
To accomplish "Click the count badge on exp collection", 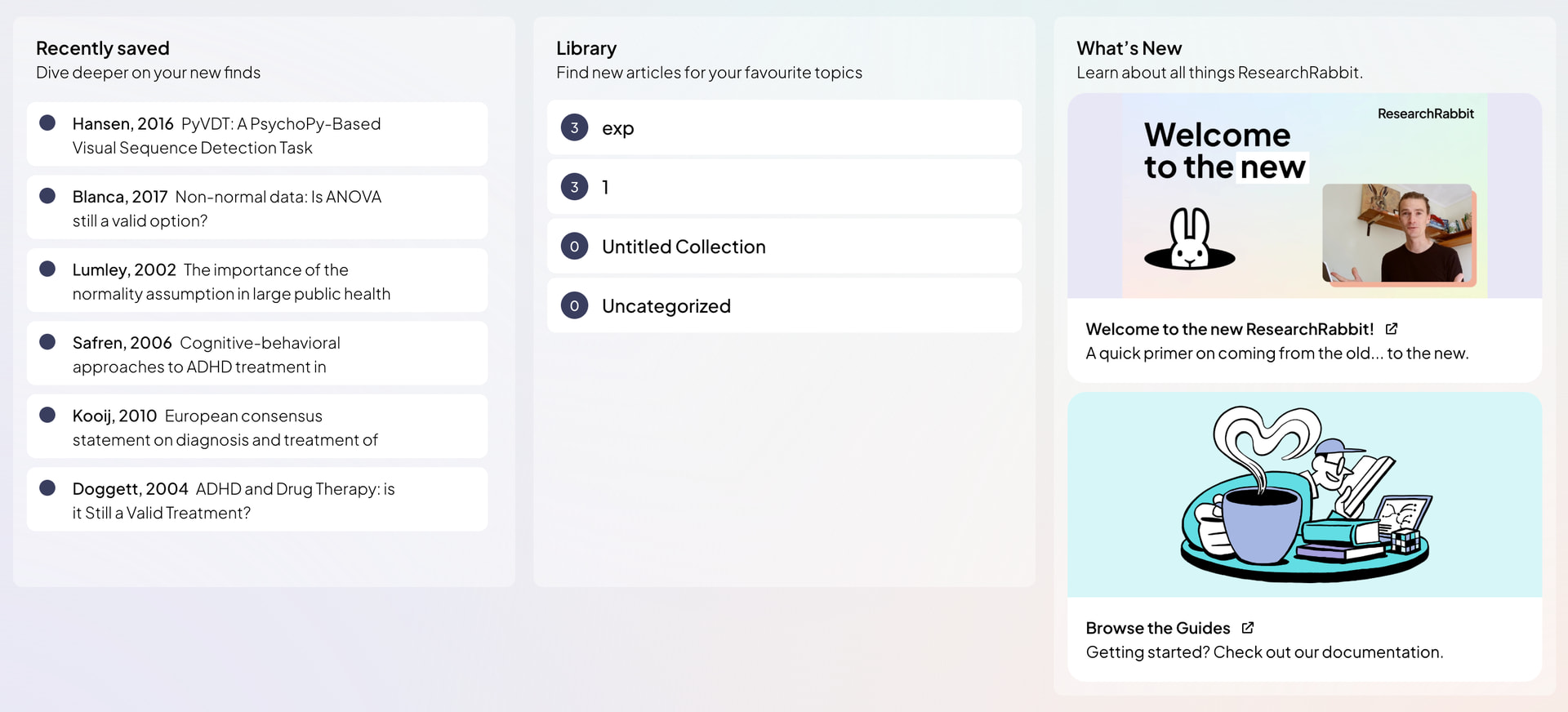I will pyautogui.click(x=574, y=127).
